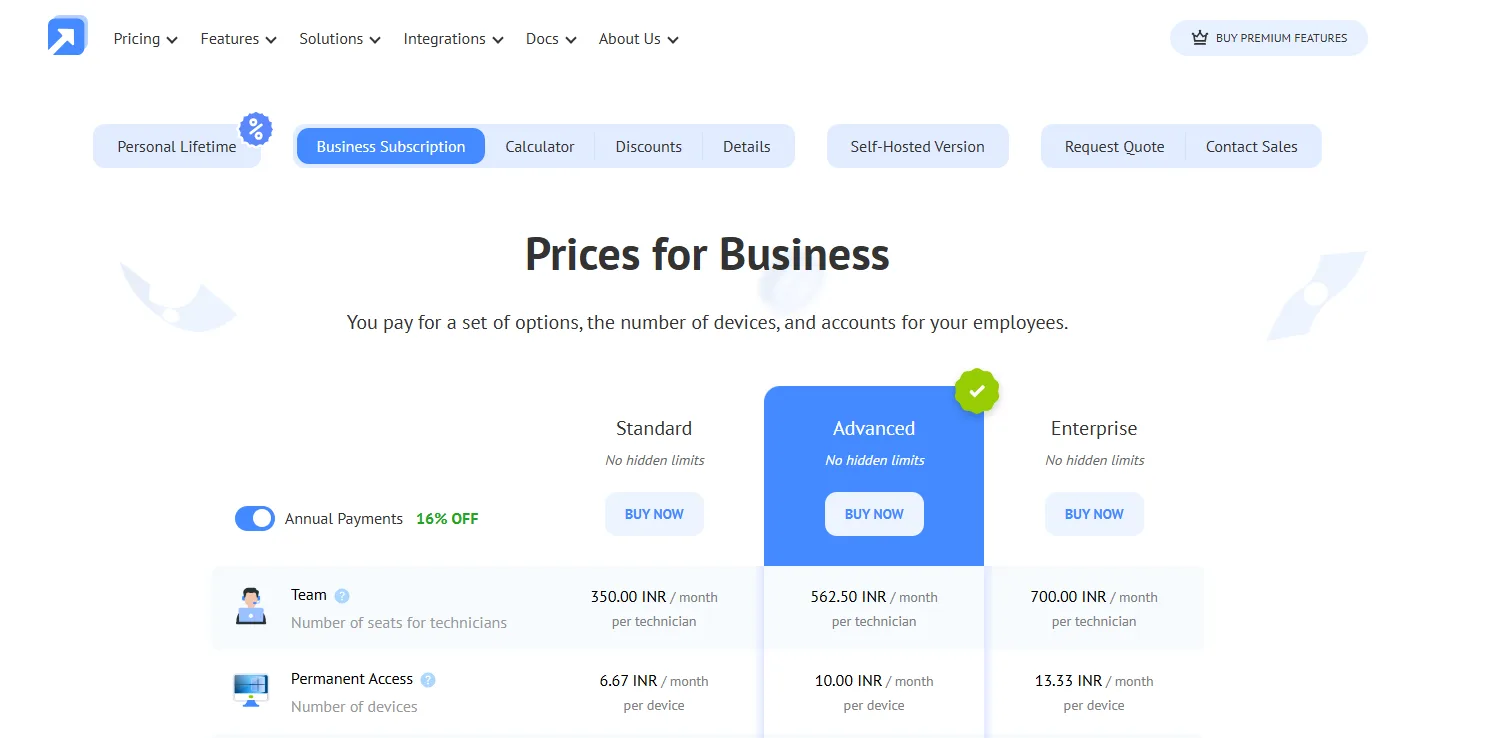This screenshot has height=738, width=1490.
Task: Toggle the Annual Payments switch
Action: click(255, 518)
